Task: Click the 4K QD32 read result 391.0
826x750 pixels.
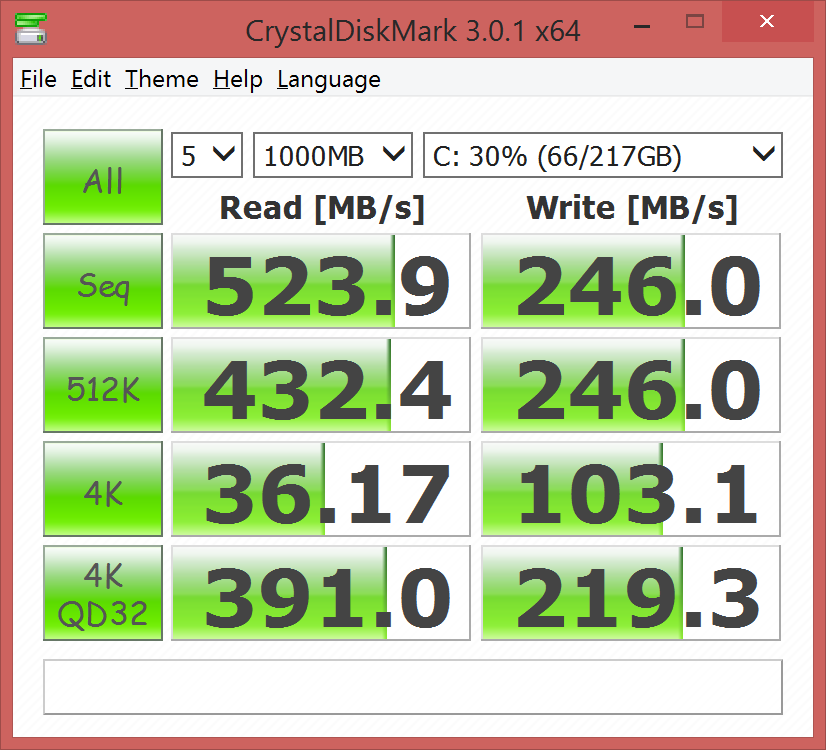Action: tap(321, 593)
